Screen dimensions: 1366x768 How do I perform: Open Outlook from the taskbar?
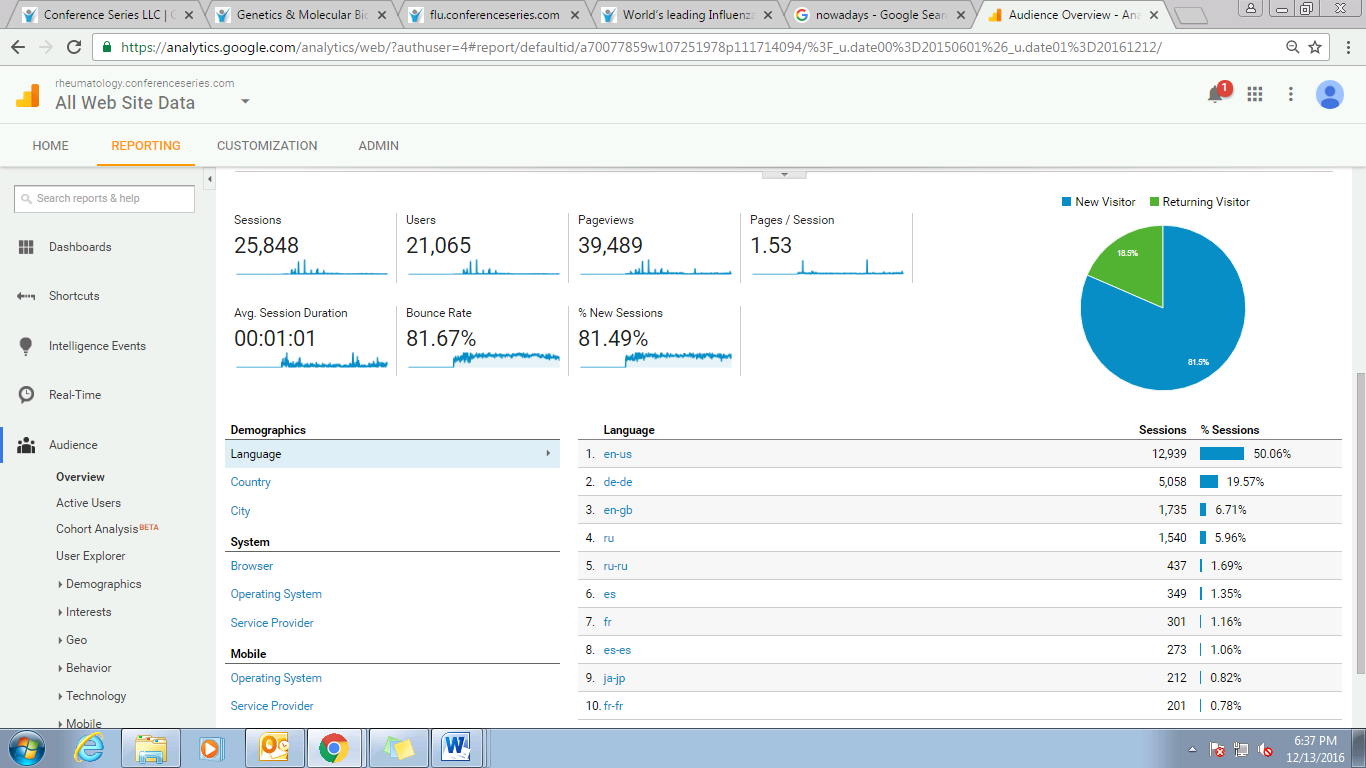point(274,747)
